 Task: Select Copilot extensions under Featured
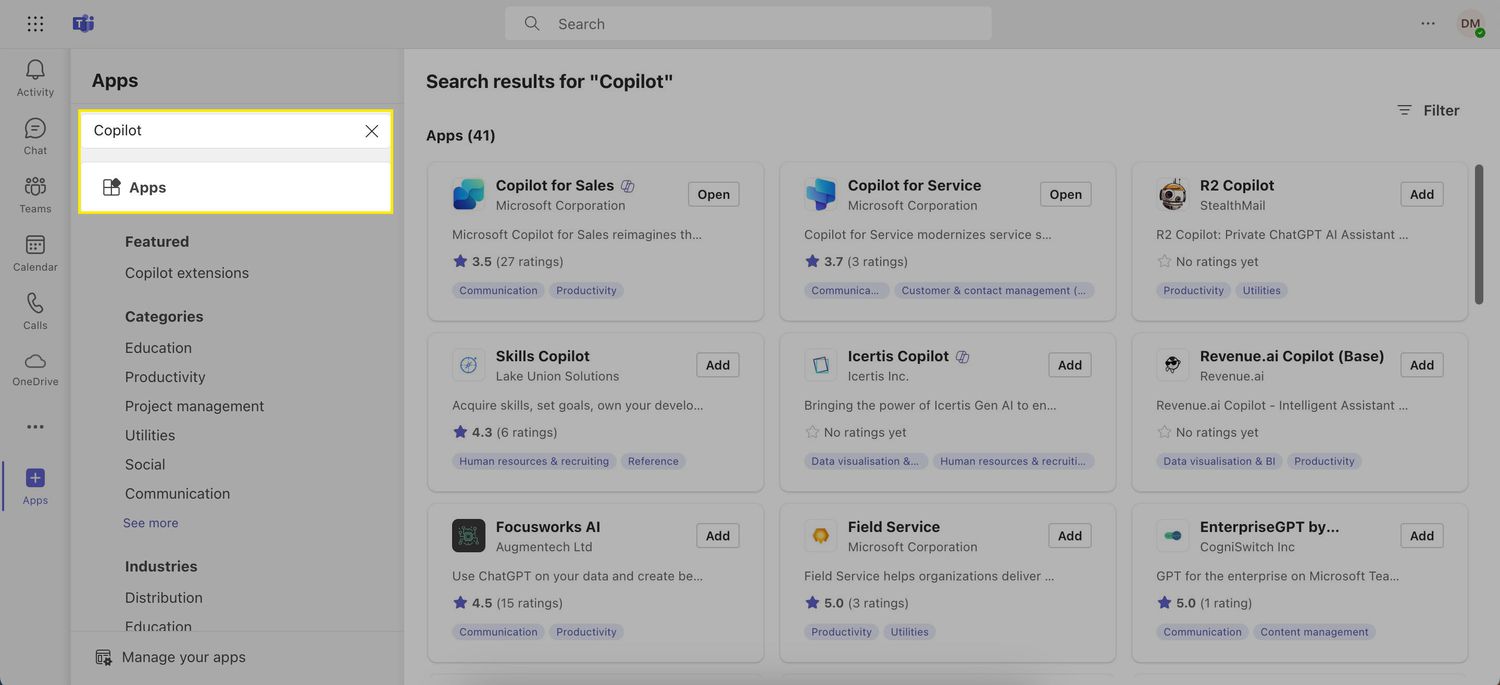186,273
